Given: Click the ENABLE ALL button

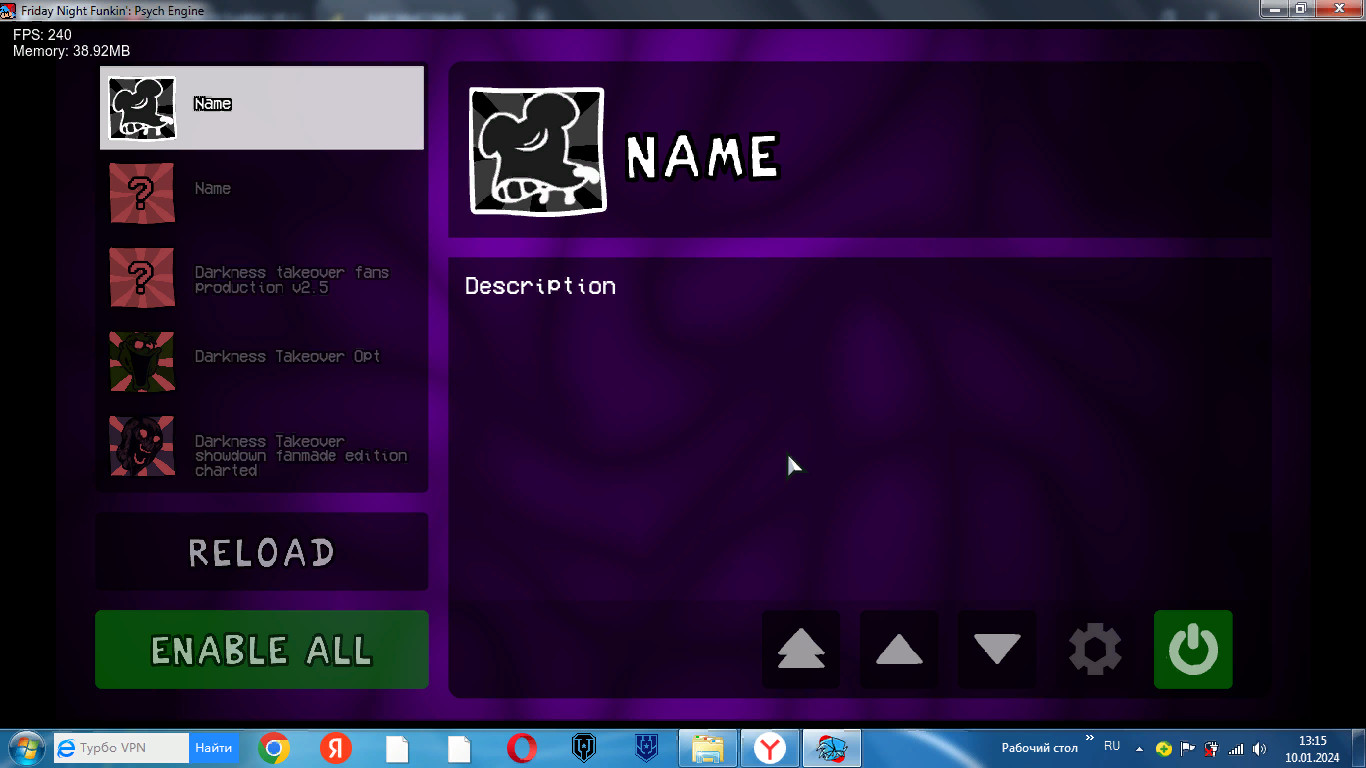Looking at the screenshot, I should (262, 650).
